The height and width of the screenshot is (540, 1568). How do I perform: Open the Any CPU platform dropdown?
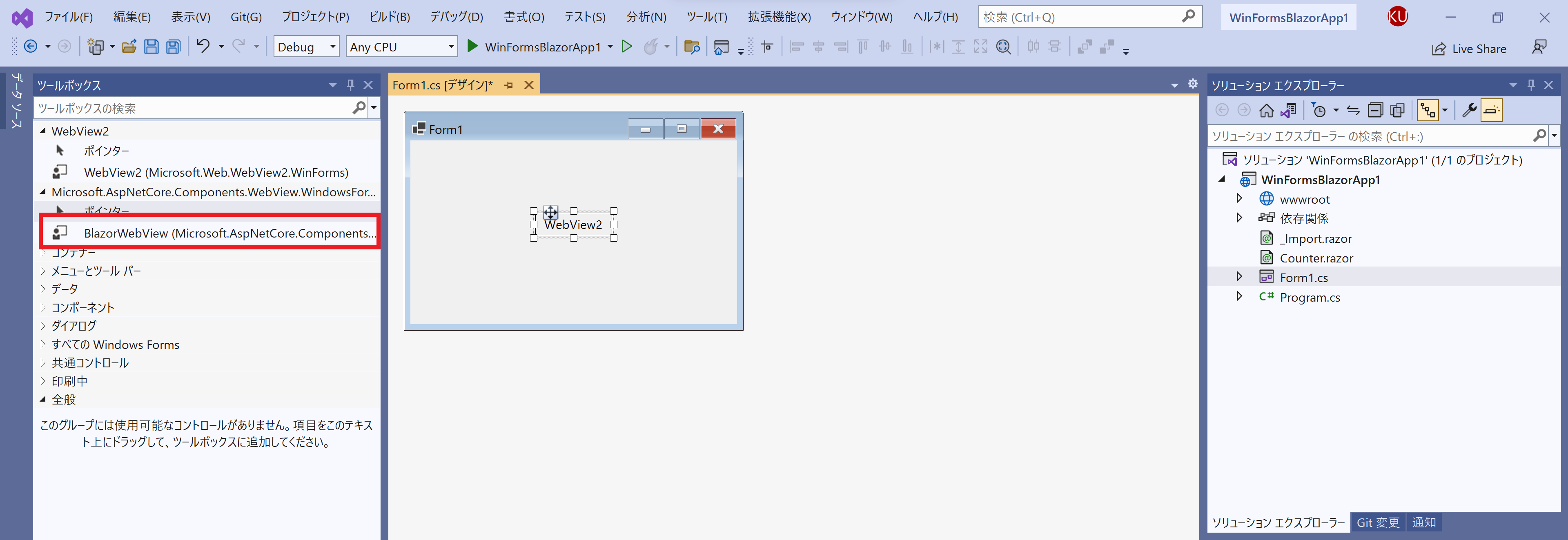(x=402, y=46)
